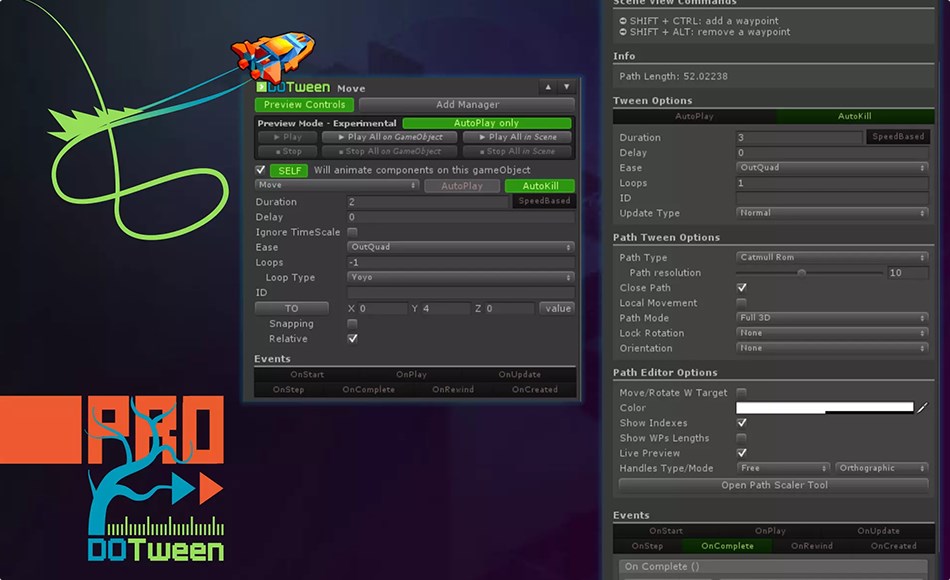950x580 pixels.
Task: Click the green SELF badge
Action: 289,170
